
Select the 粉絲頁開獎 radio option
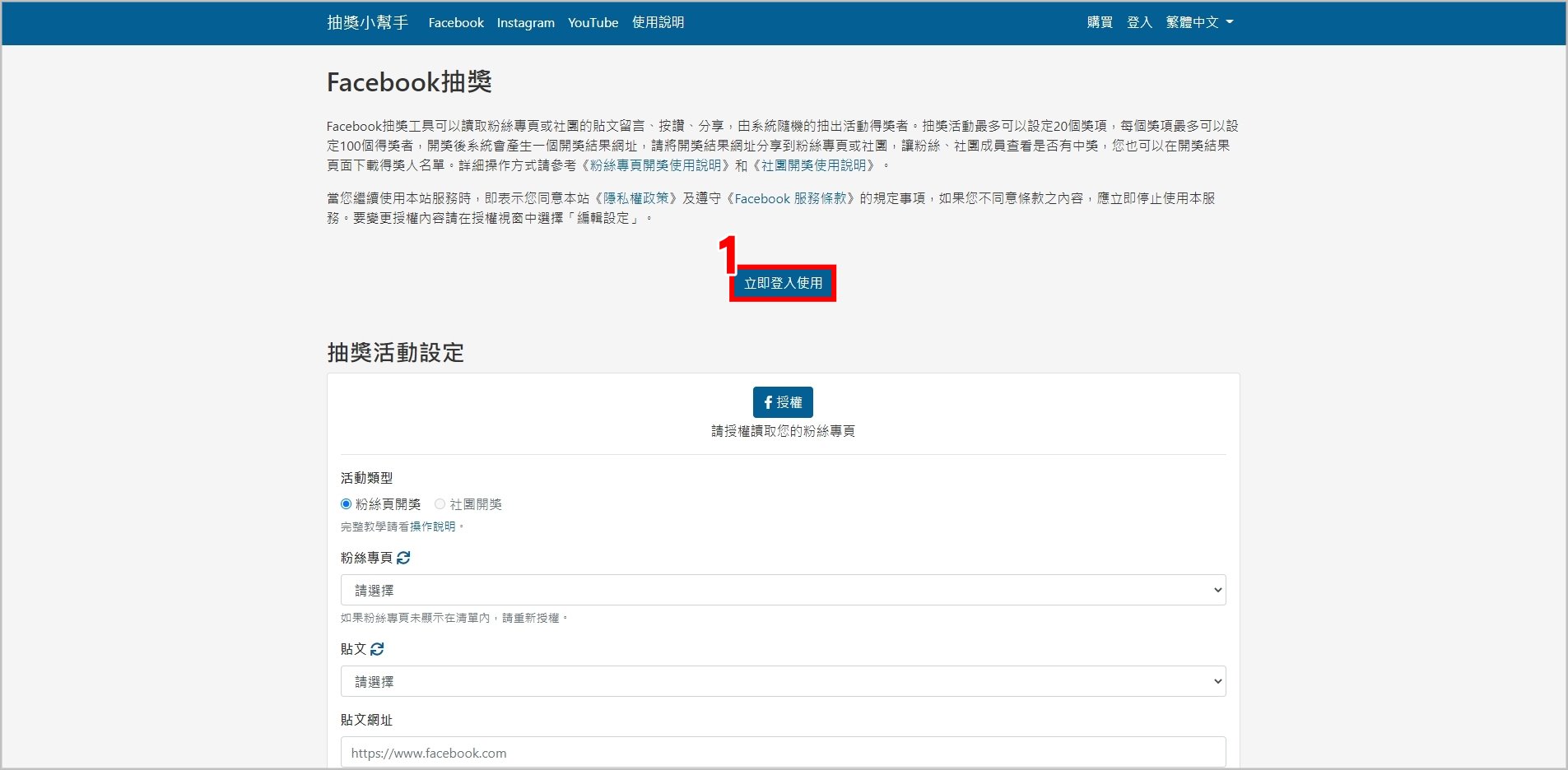pyautogui.click(x=346, y=504)
